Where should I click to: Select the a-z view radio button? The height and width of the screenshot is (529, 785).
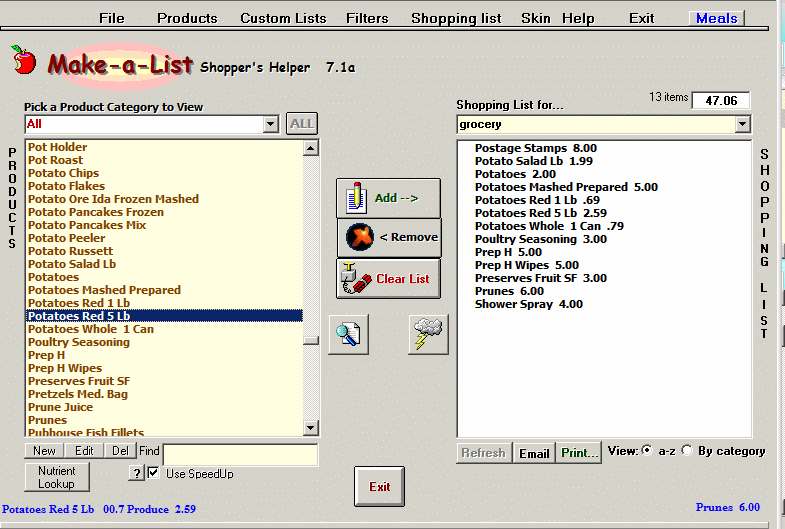tap(647, 450)
